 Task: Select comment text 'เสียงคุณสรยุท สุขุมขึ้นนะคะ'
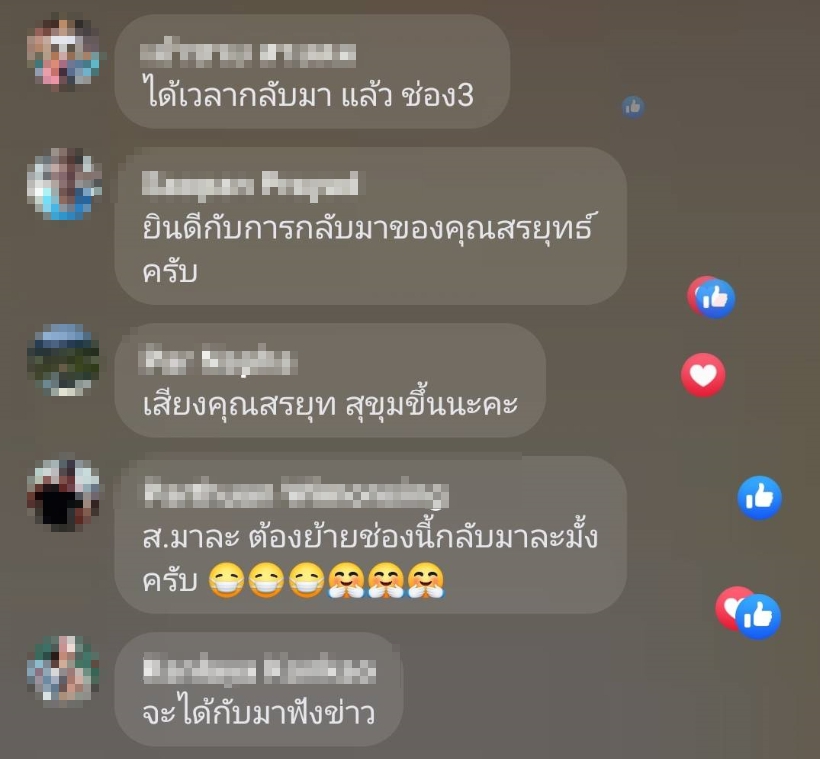tap(329, 403)
